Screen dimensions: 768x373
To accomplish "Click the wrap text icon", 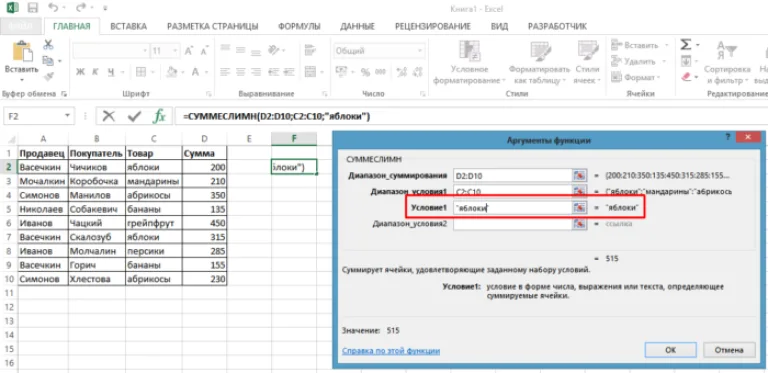I will point(310,49).
